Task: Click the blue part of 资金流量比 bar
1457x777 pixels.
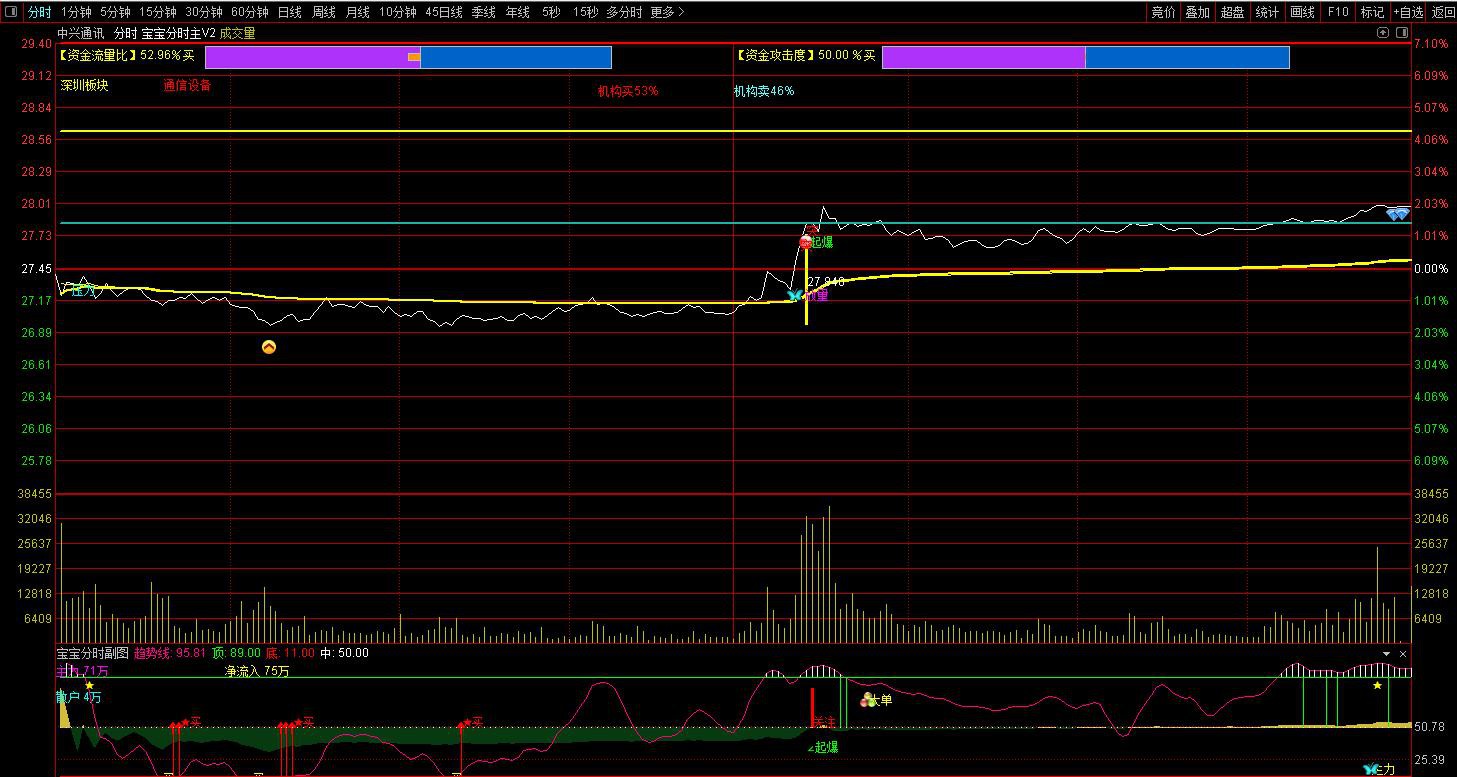Action: (x=516, y=57)
